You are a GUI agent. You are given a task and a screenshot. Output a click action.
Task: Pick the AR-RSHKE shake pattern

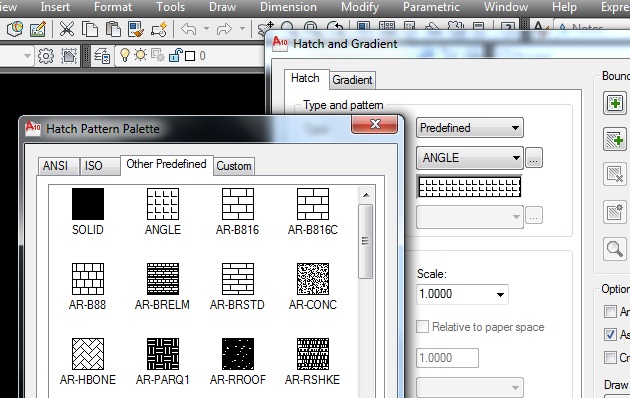pos(313,354)
